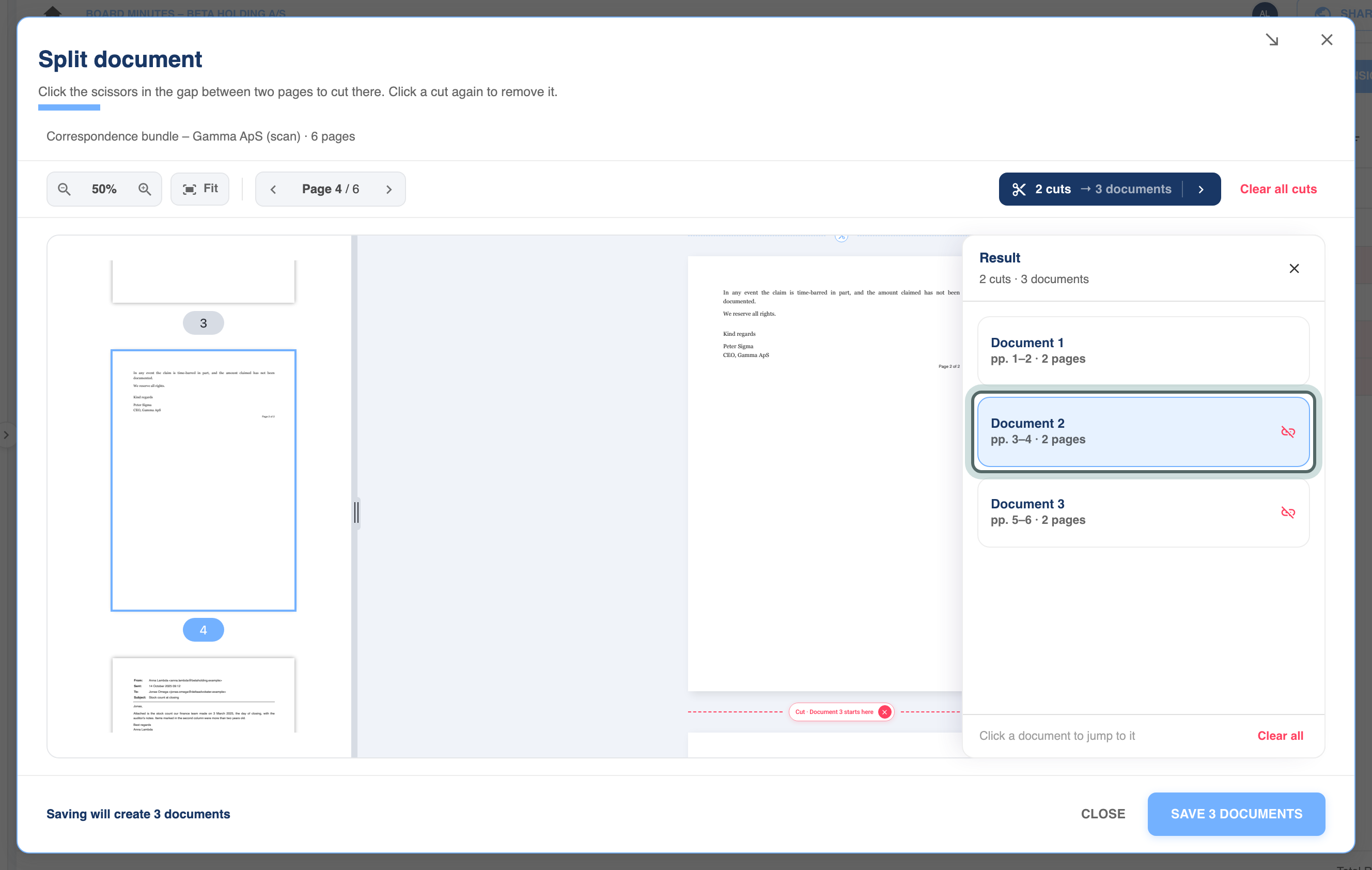Close the Result panel
This screenshot has width=1372, height=870.
pyautogui.click(x=1294, y=268)
